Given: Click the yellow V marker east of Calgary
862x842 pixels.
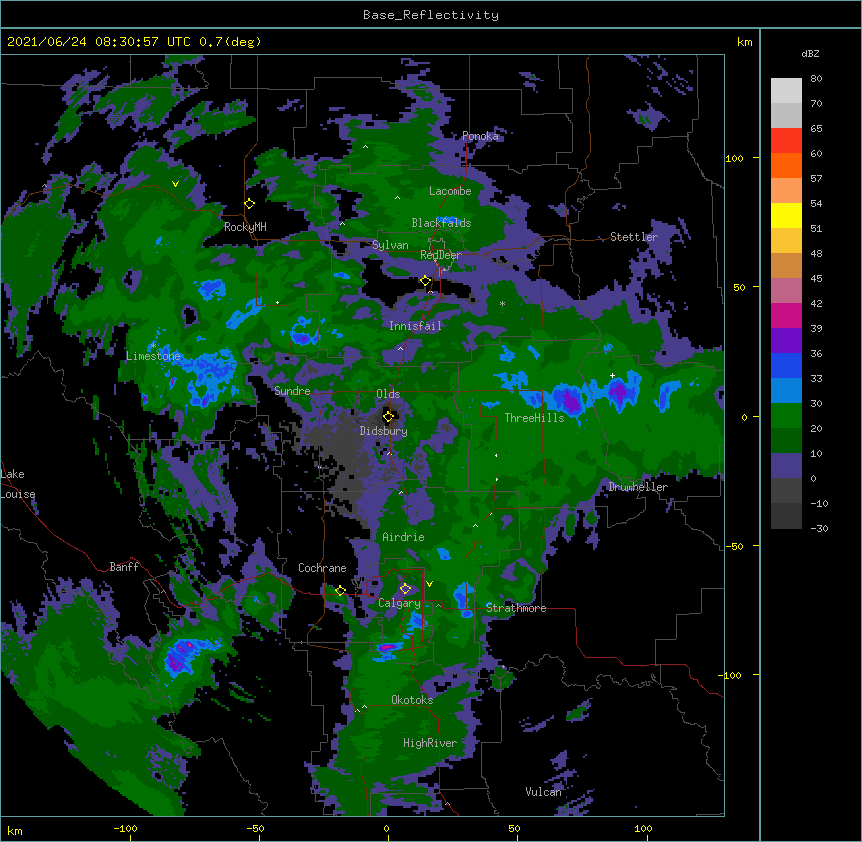Looking at the screenshot, I should (429, 584).
